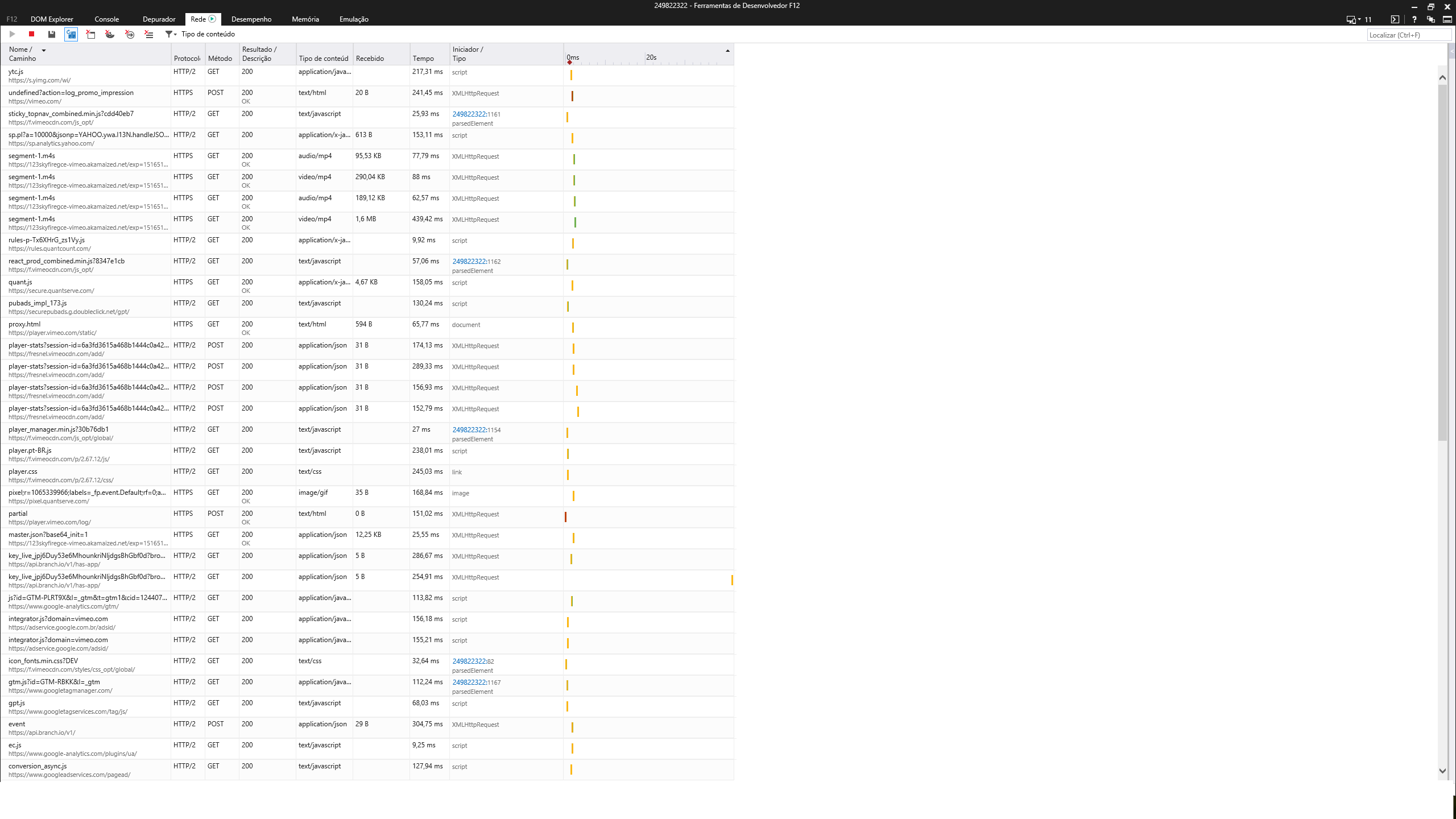This screenshot has height=819, width=1456.
Task: Switch to the DOM Explorer tab
Action: pyautogui.click(x=52, y=19)
